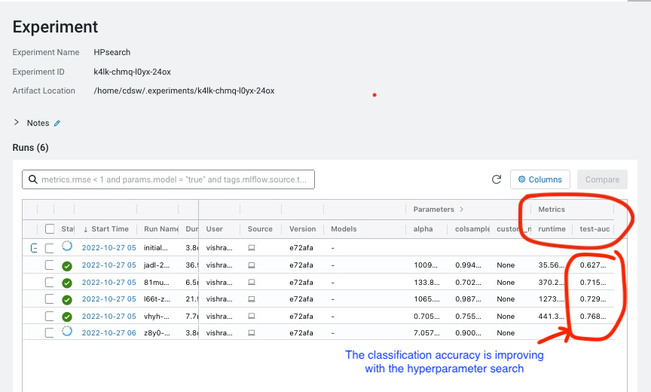Viewport: 651px width, 392px height.
Task: Open the Columns chooser
Action: coord(540,179)
